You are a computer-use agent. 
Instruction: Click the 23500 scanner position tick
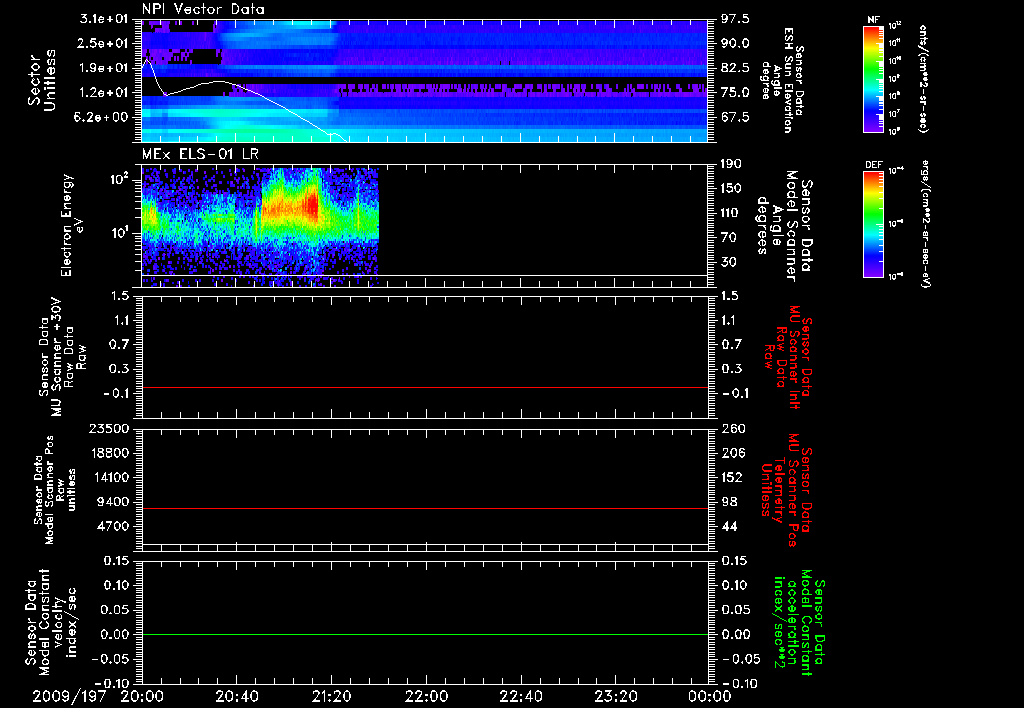click(x=109, y=428)
